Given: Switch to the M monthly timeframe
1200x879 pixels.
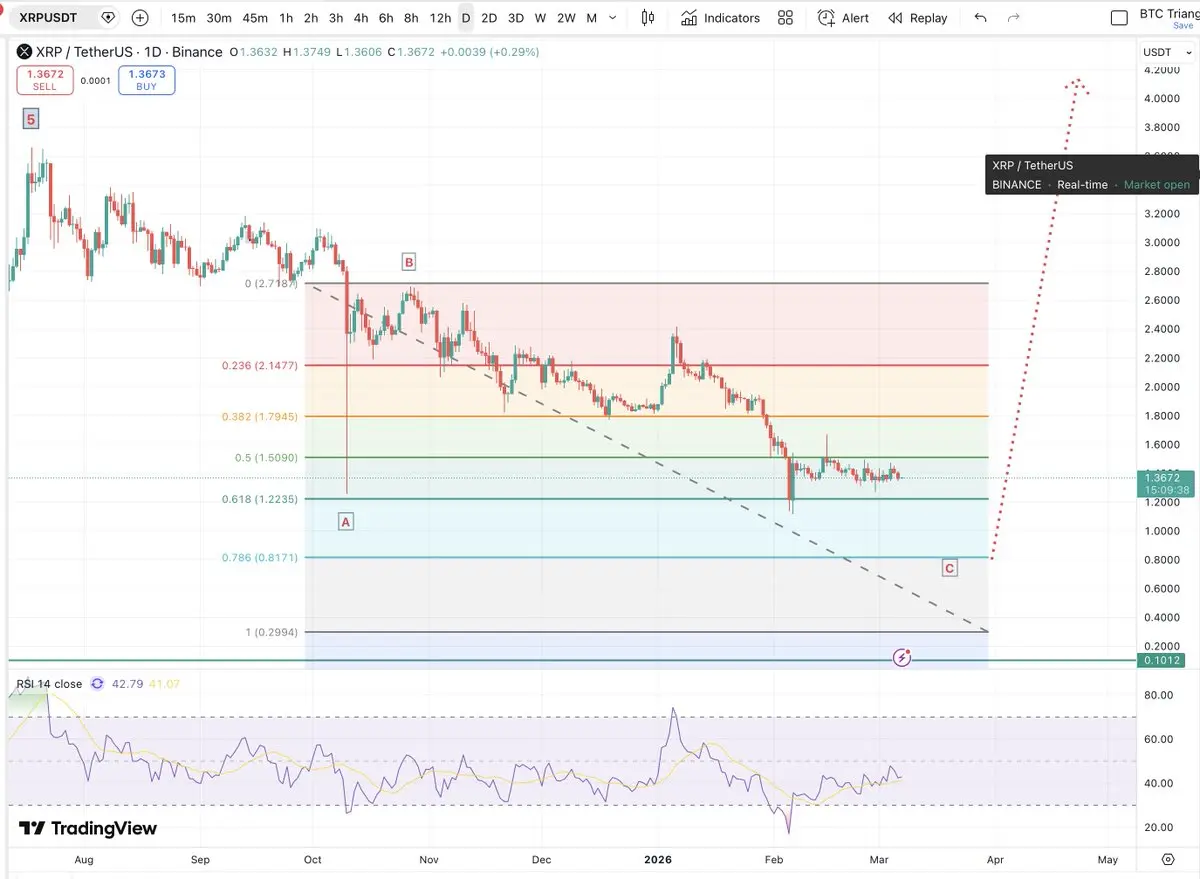Looking at the screenshot, I should (x=592, y=18).
